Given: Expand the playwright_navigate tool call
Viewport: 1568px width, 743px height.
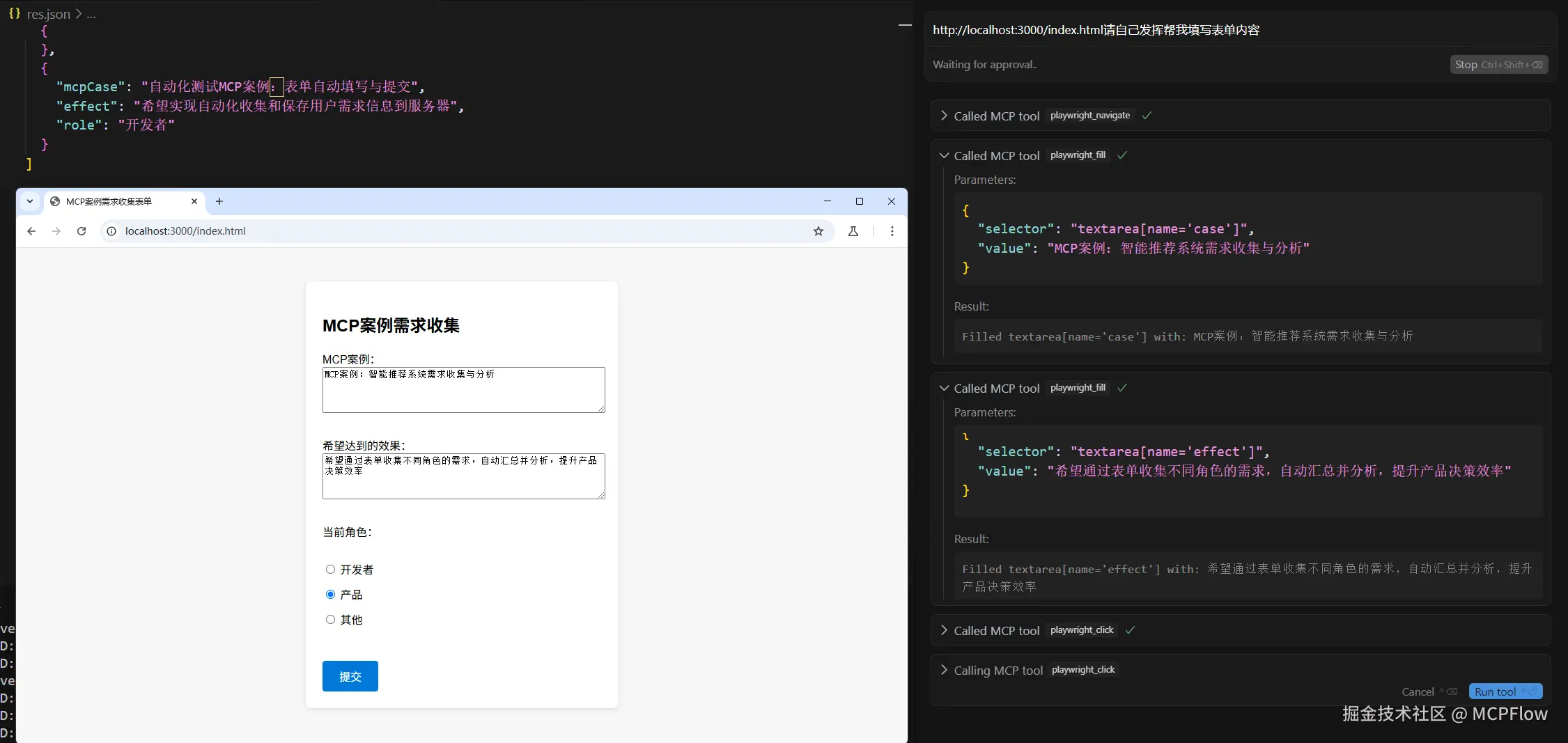Looking at the screenshot, I should pyautogui.click(x=944, y=116).
